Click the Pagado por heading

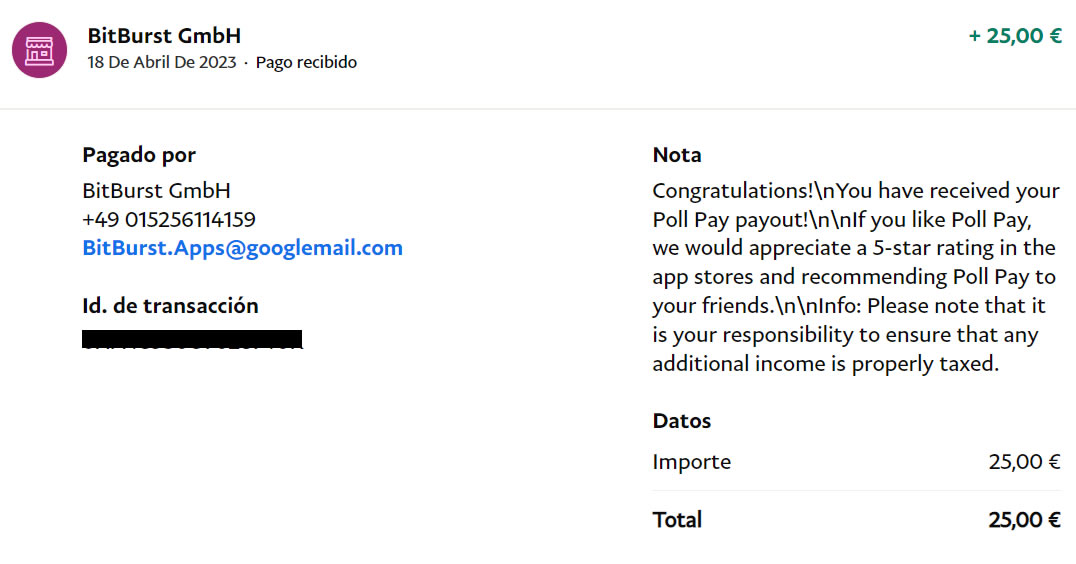tap(139, 155)
